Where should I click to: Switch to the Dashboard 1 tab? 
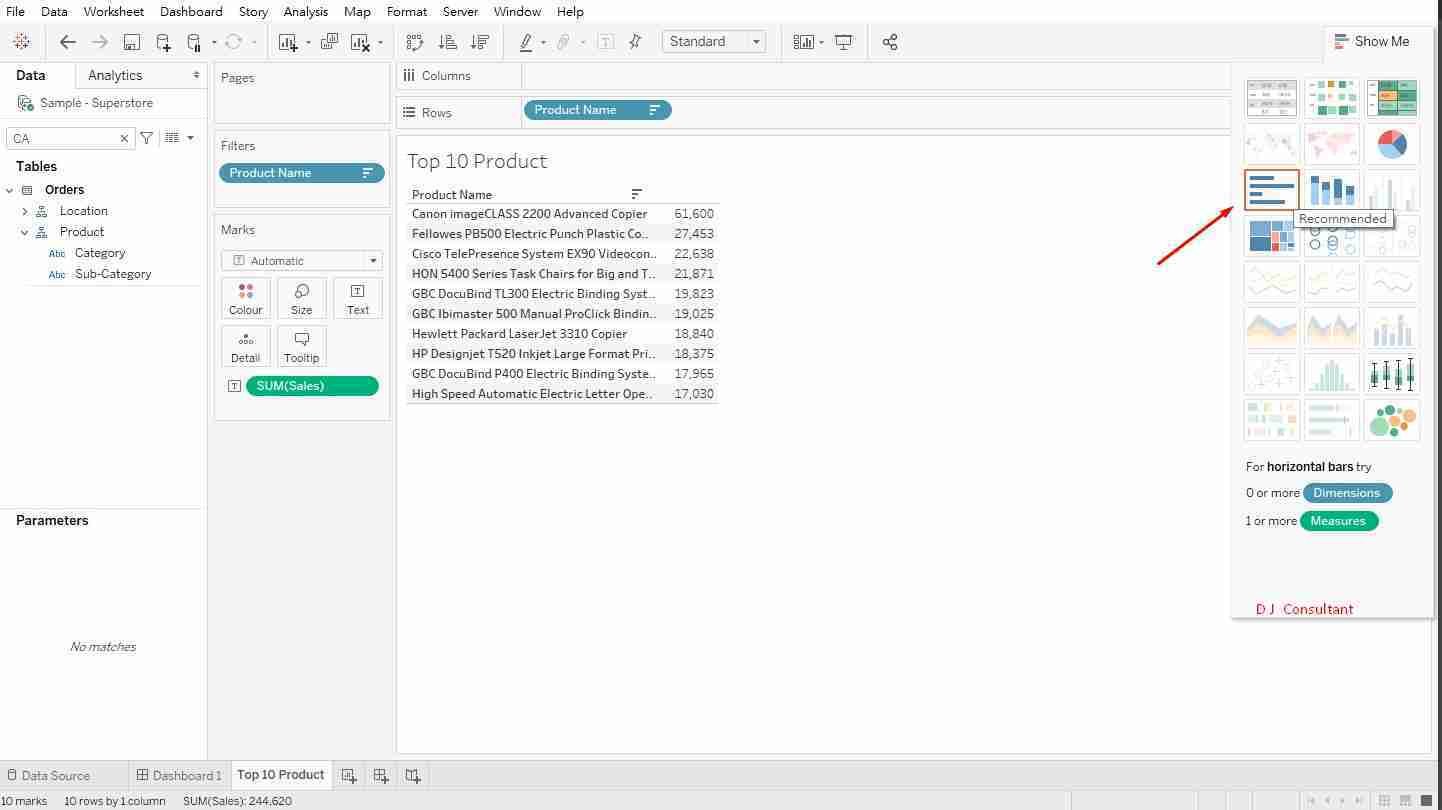pos(179,775)
